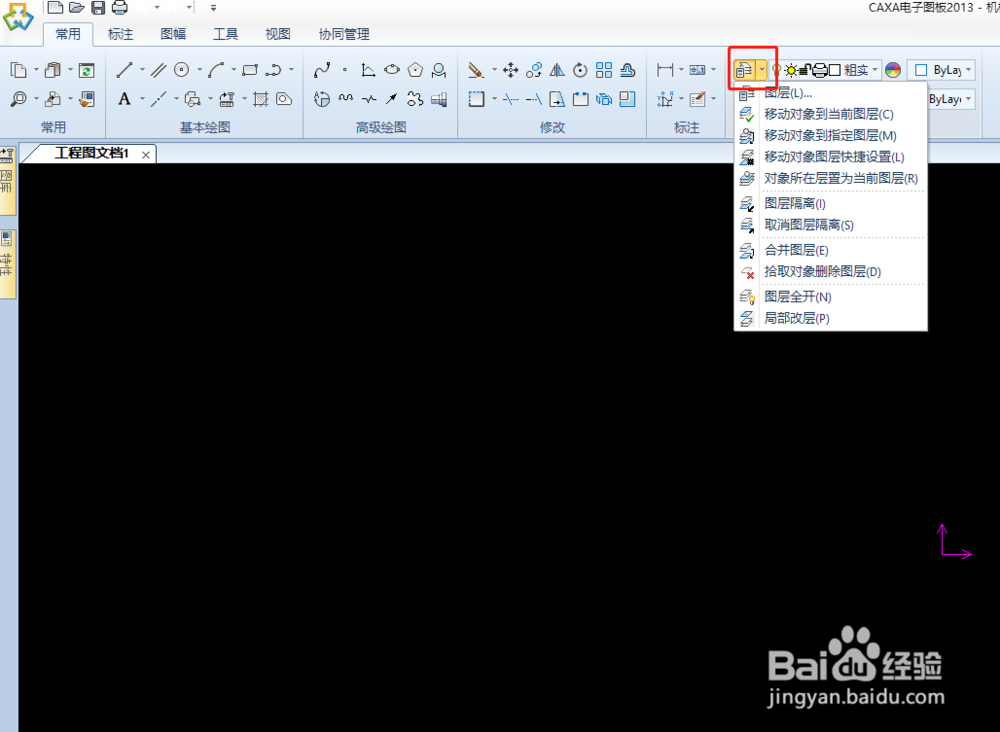Choose 对象所在层置为当前图层(R) menu entry
Viewport: 1000px width, 732px height.
pyautogui.click(x=830, y=179)
